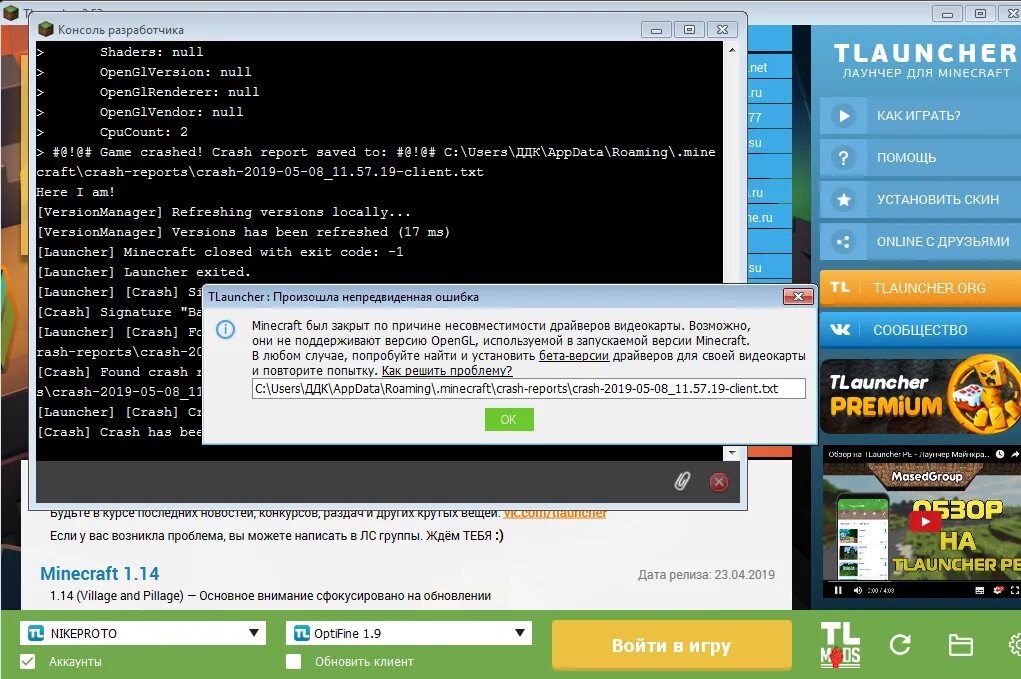Click the 'Here I am!' console line
This screenshot has width=1021, height=679.
pyautogui.click(x=76, y=192)
